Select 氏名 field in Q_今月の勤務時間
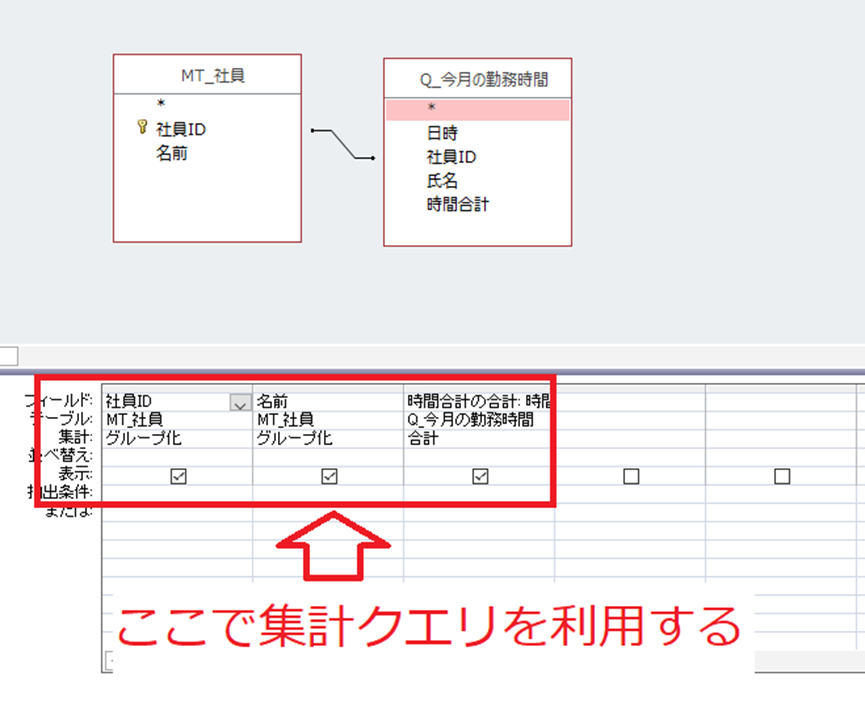The image size is (865, 727). coord(442,181)
